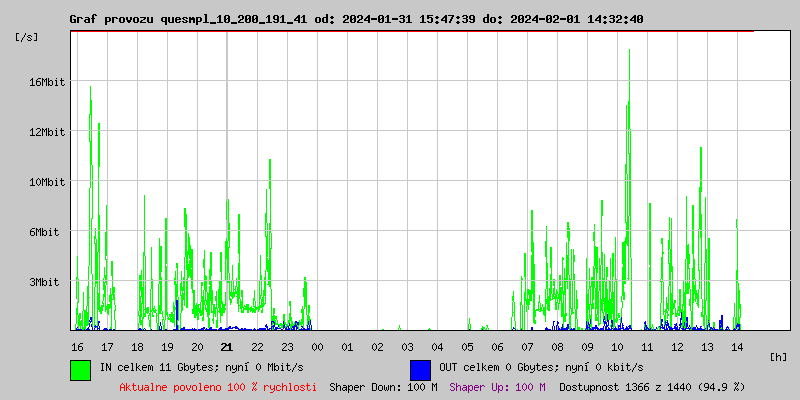Click the 10Mbit label on the vertical axis

pos(47,182)
